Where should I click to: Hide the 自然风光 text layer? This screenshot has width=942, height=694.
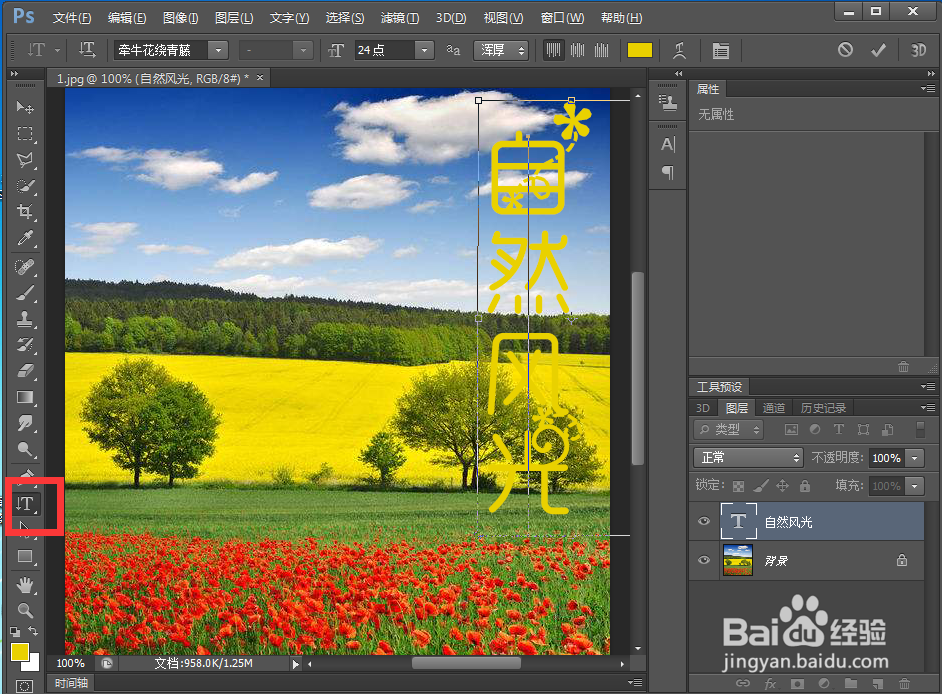[704, 521]
